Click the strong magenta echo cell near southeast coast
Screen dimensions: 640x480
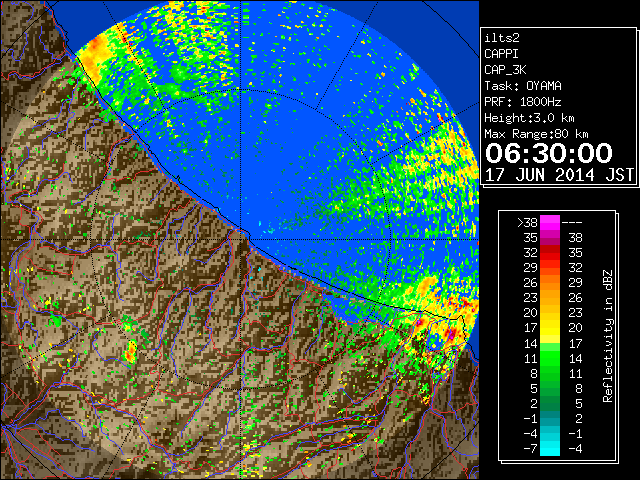point(451,334)
